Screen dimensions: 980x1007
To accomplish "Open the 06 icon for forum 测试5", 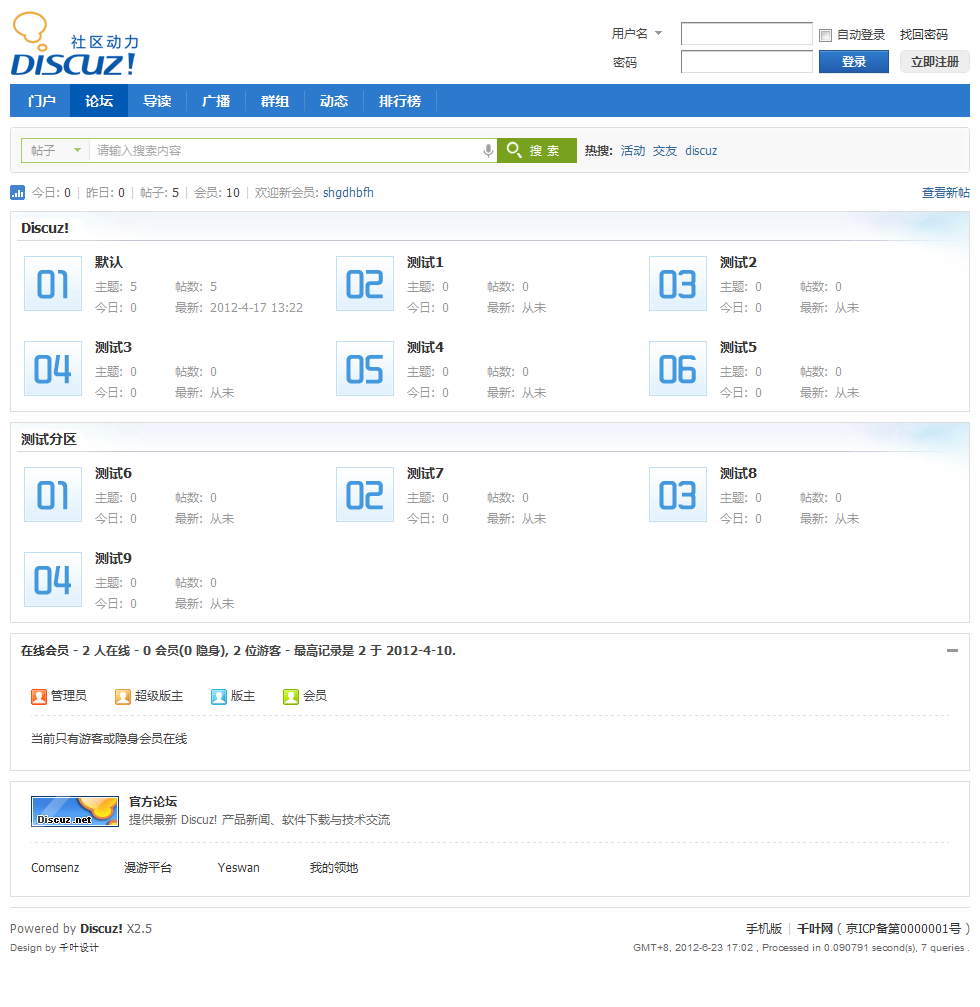I will tap(678, 369).
